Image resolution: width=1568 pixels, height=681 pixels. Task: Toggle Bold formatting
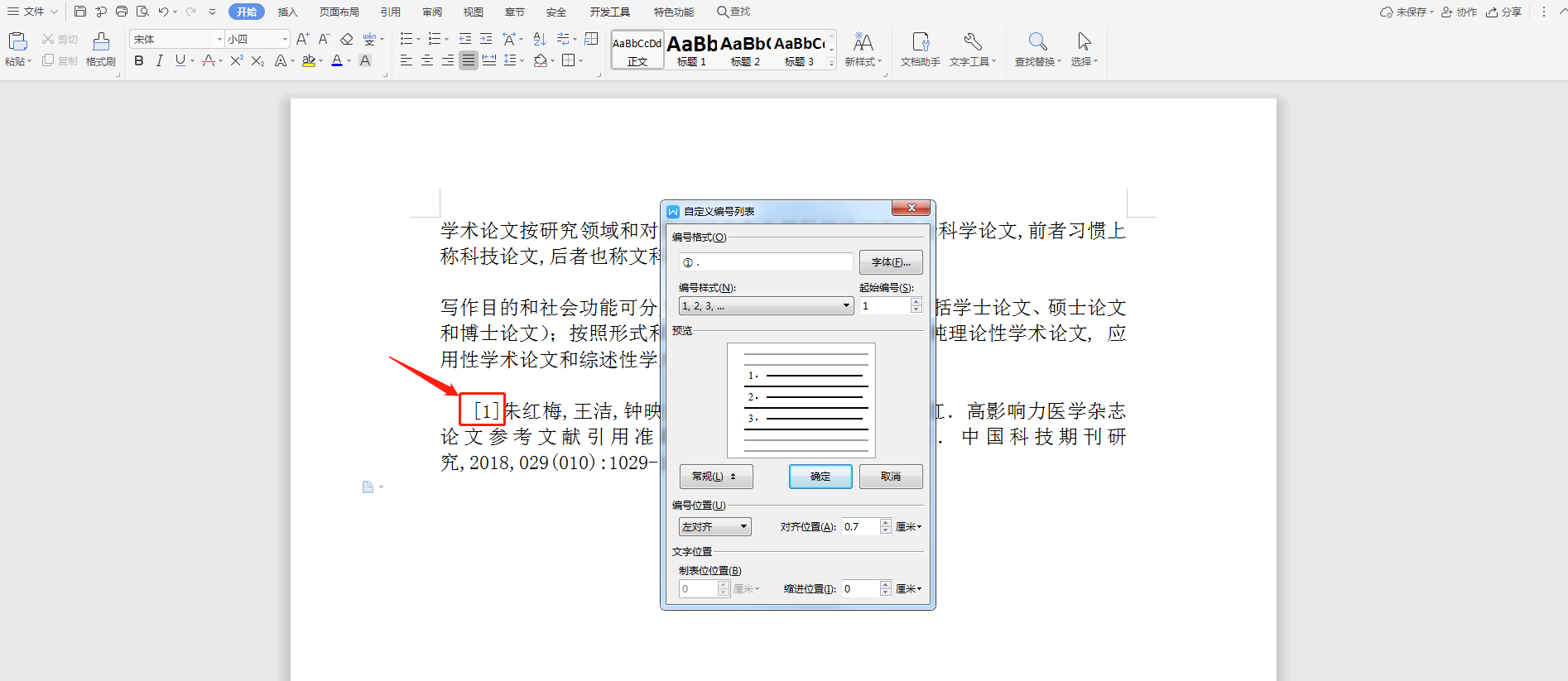tap(139, 60)
